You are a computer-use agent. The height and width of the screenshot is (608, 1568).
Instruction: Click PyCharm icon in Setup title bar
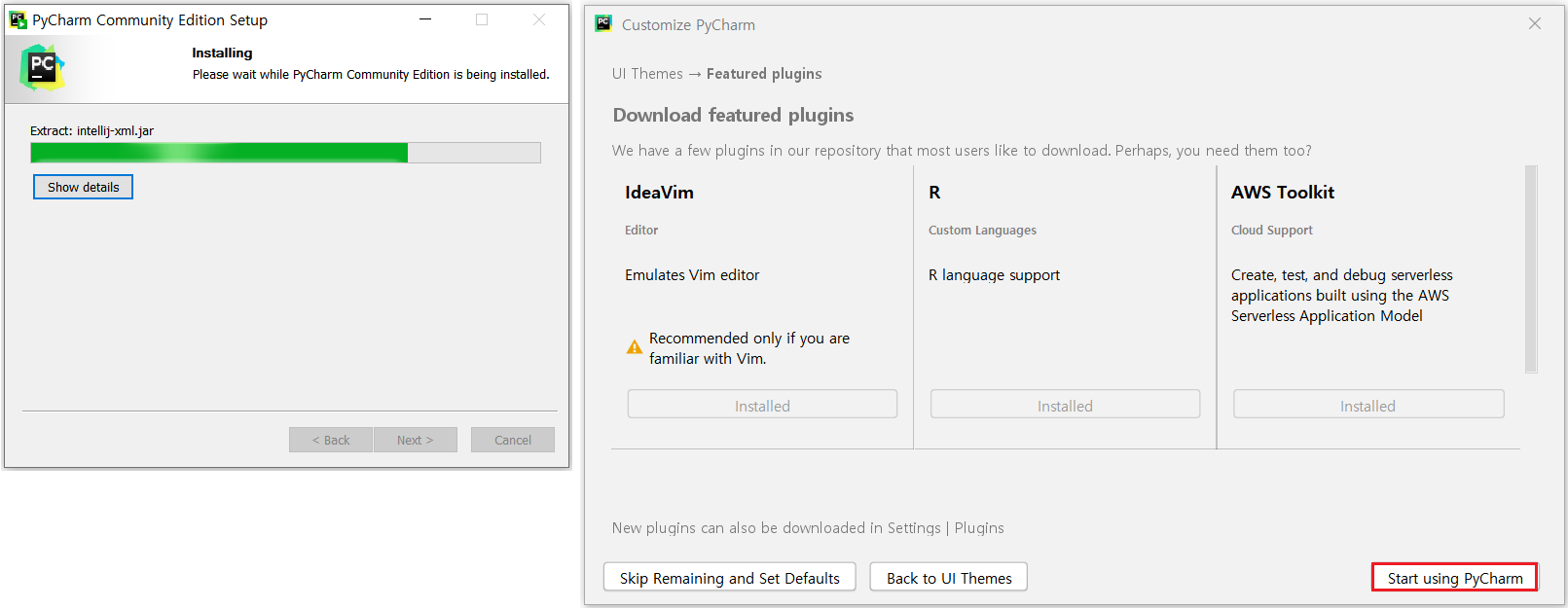click(18, 19)
